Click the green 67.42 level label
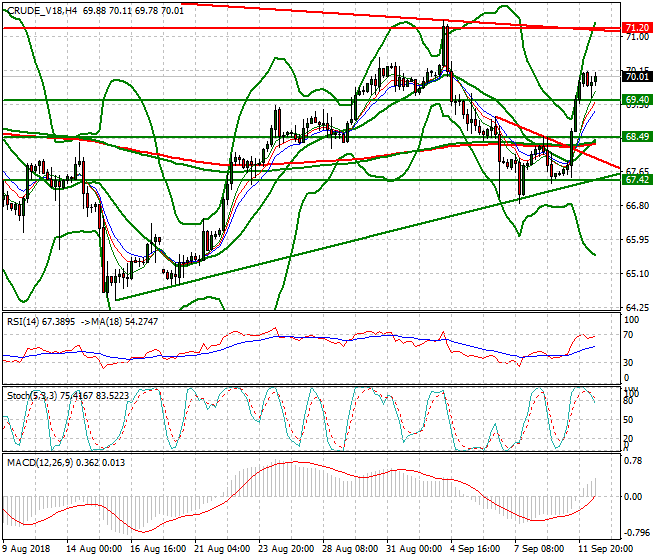 coord(637,180)
